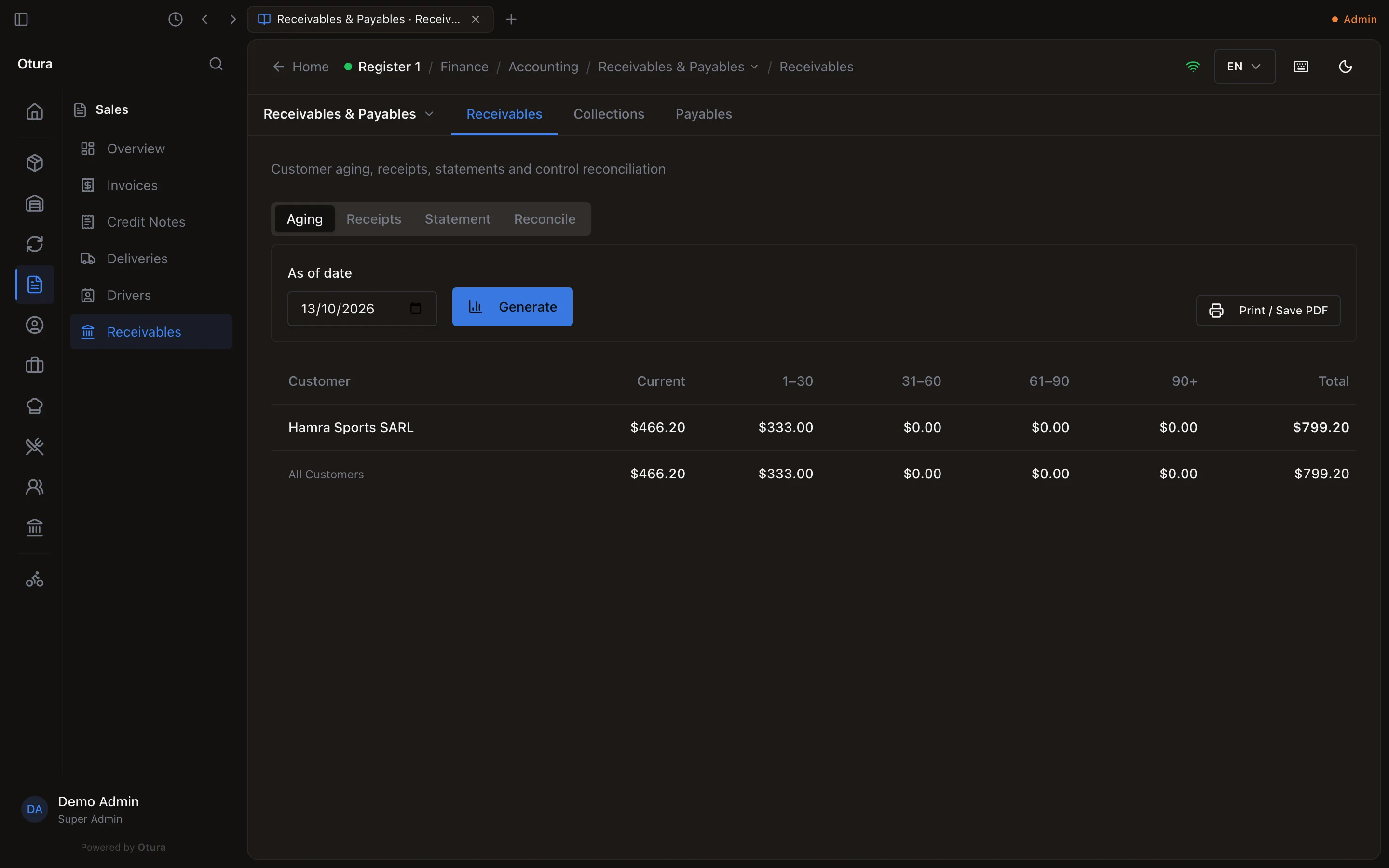Toggle dark mode moon icon

1346,67
